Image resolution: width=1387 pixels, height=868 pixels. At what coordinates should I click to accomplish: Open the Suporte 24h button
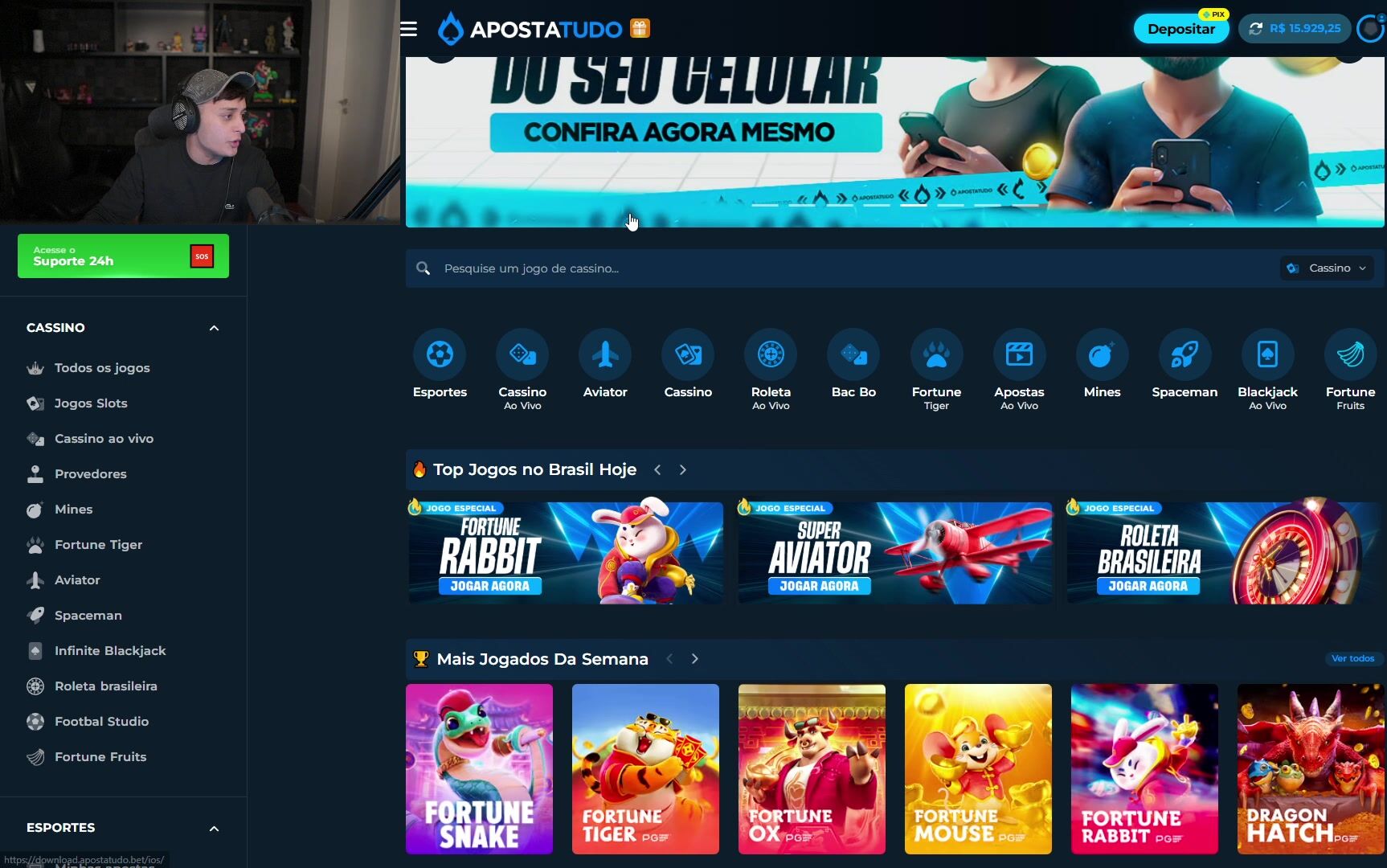(123, 256)
